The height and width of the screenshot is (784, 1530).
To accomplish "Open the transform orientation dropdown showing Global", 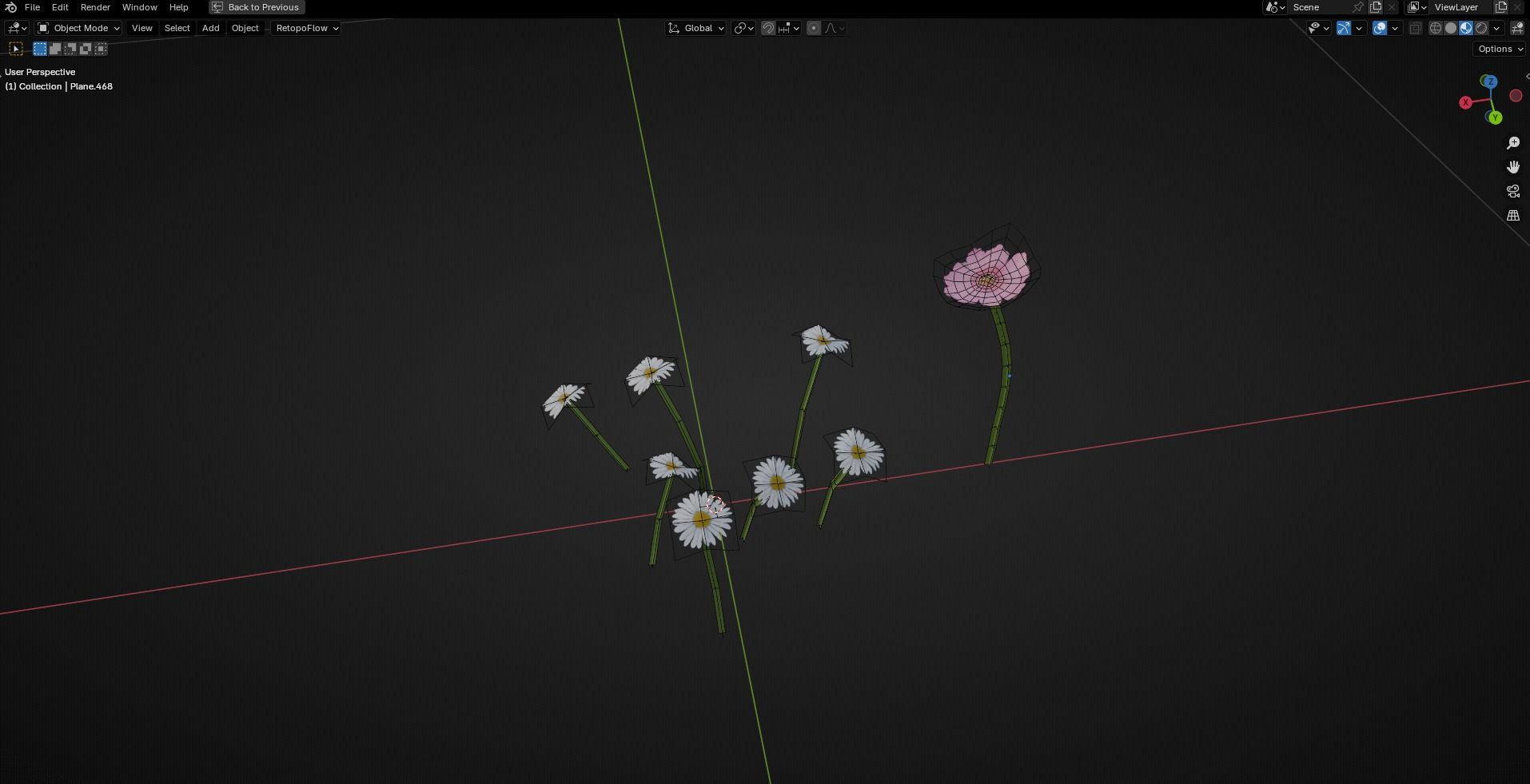I will tap(695, 28).
